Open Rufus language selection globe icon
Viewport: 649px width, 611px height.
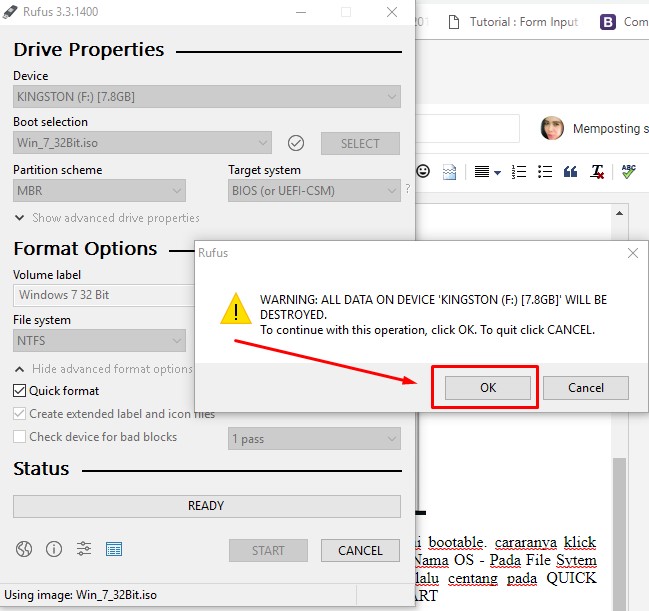(24, 549)
